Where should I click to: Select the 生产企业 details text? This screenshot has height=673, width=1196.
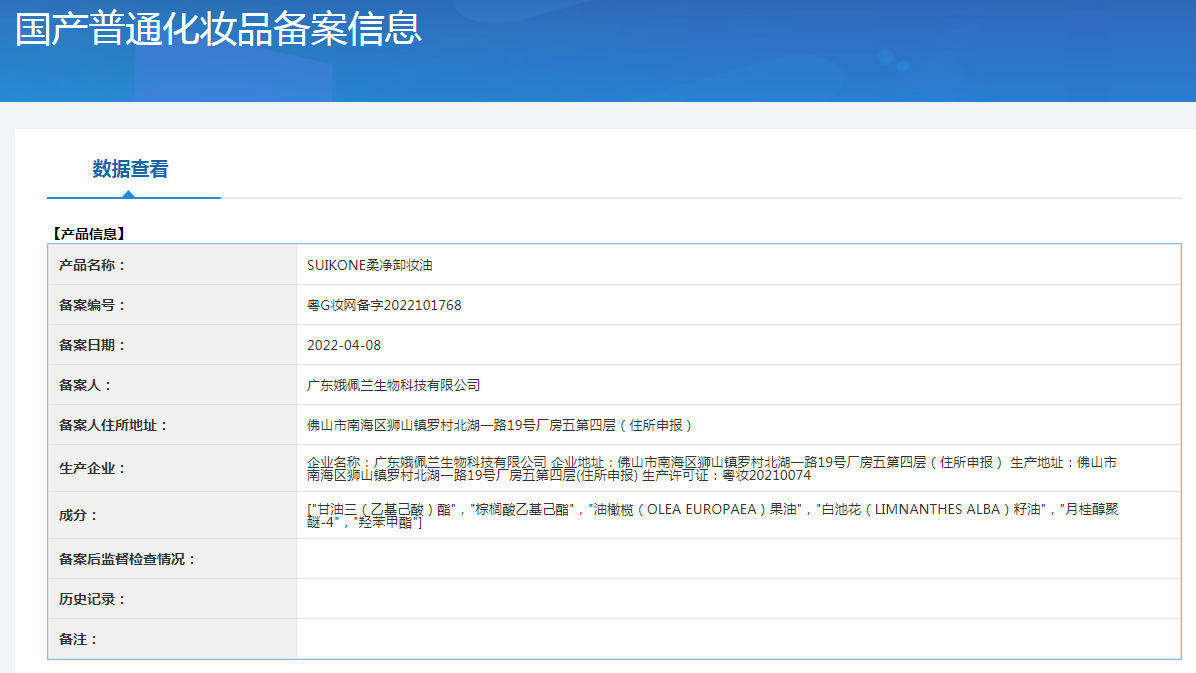712,469
